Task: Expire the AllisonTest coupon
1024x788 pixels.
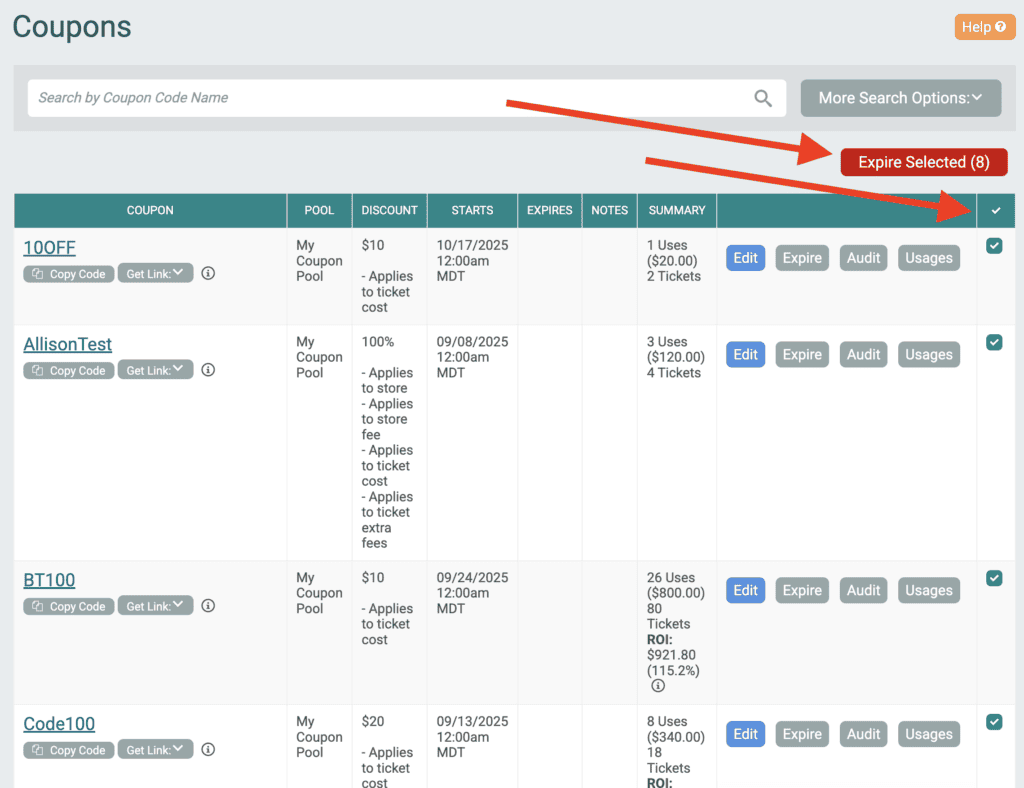Action: 802,355
